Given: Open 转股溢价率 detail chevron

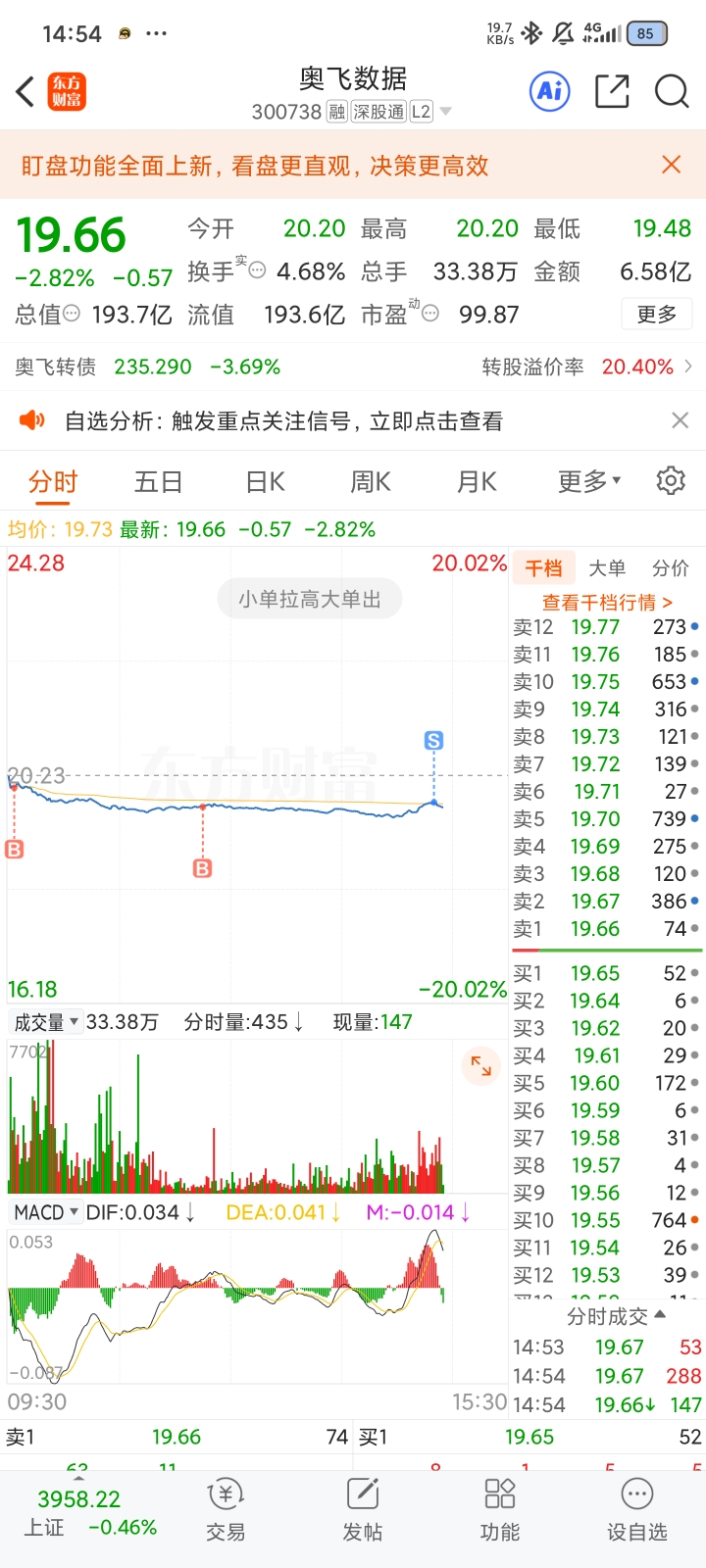Looking at the screenshot, I should click(688, 367).
